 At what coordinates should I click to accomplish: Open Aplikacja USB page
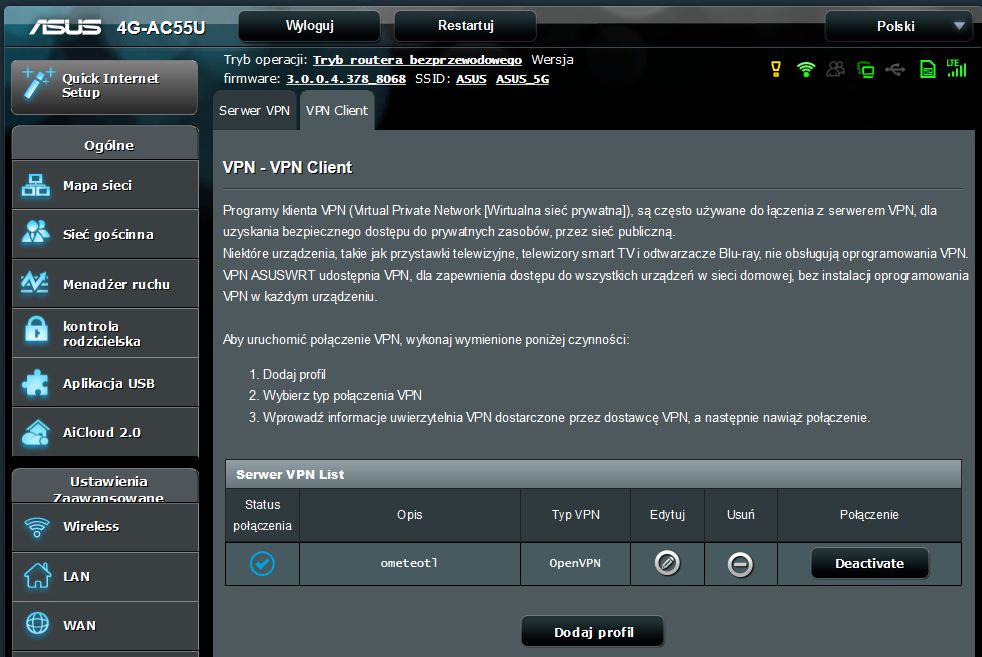105,383
